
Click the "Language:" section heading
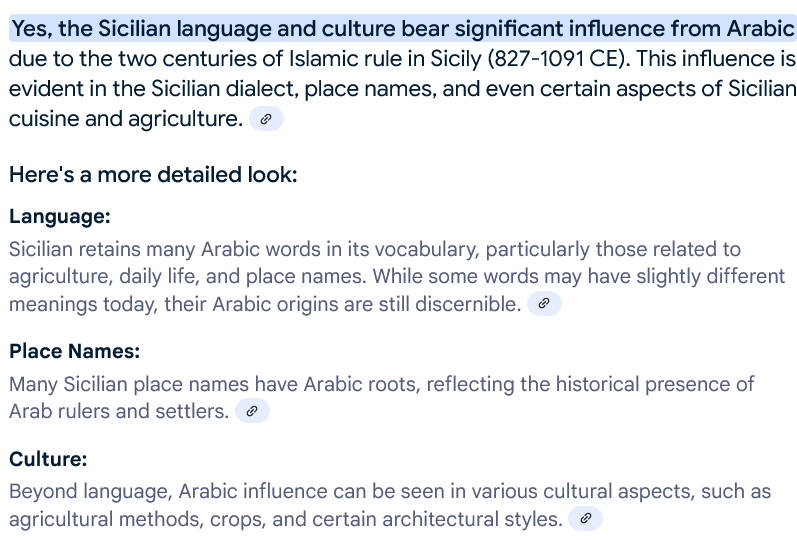coord(60,216)
